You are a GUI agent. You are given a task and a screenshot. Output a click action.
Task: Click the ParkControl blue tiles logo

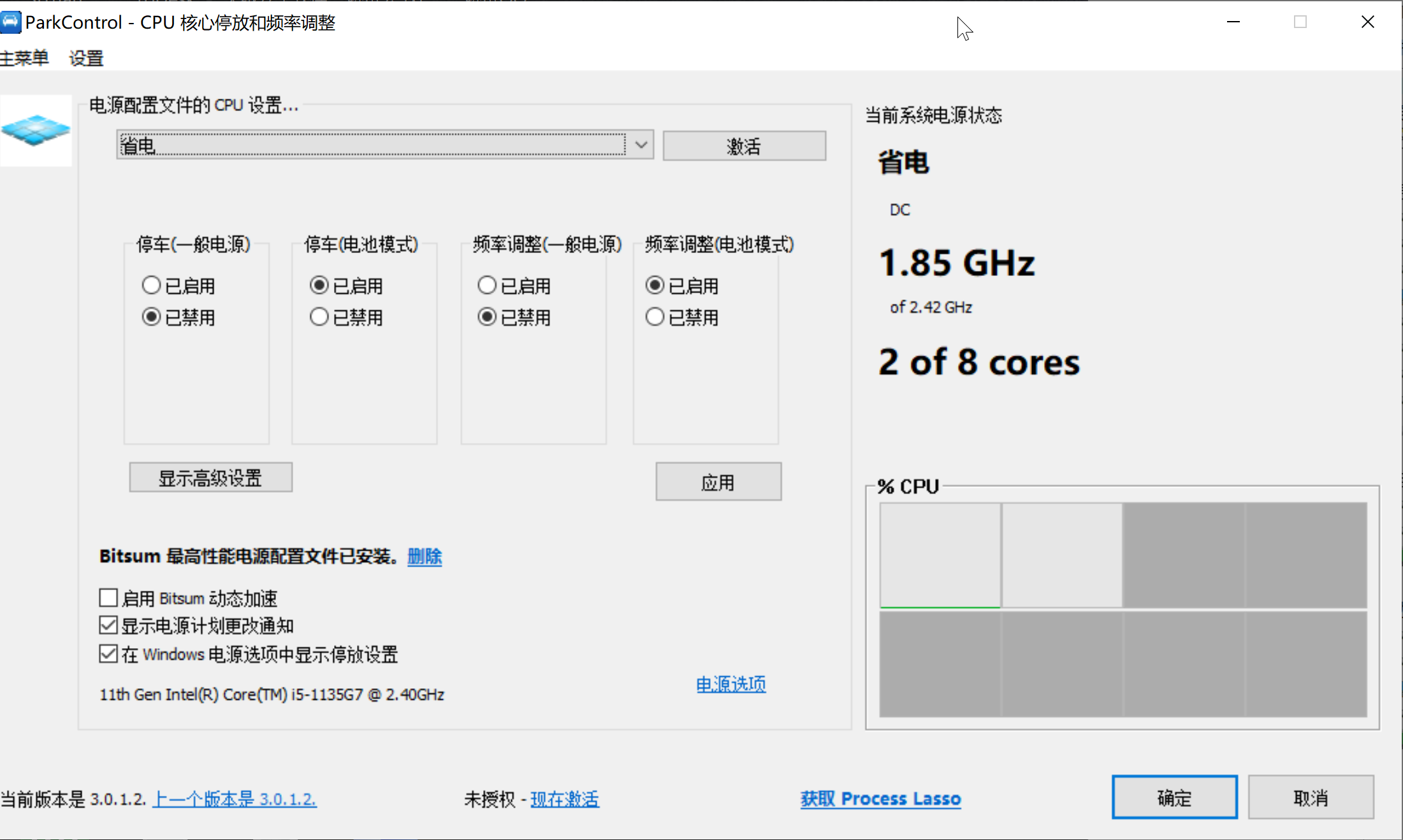pos(36,130)
